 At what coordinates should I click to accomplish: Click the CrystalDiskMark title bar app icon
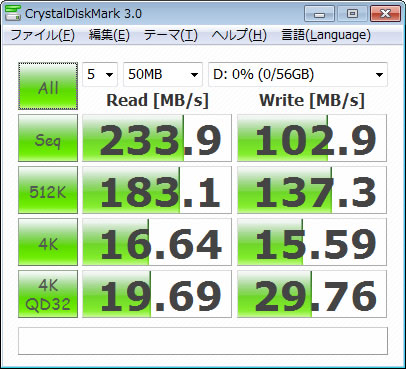point(12,13)
